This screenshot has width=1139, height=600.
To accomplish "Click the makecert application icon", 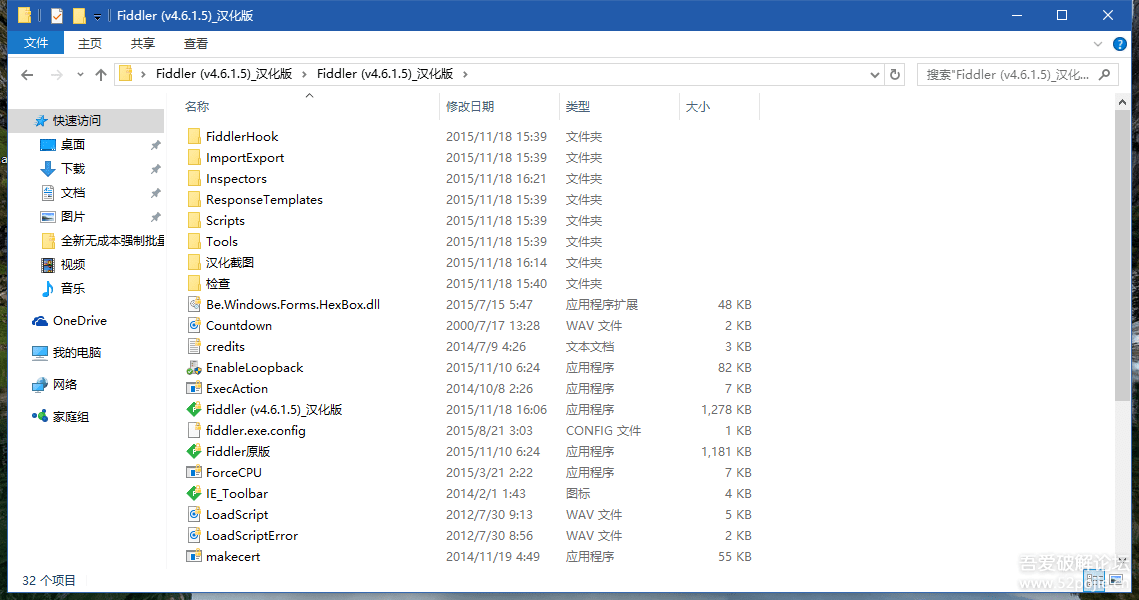I will click(x=193, y=557).
